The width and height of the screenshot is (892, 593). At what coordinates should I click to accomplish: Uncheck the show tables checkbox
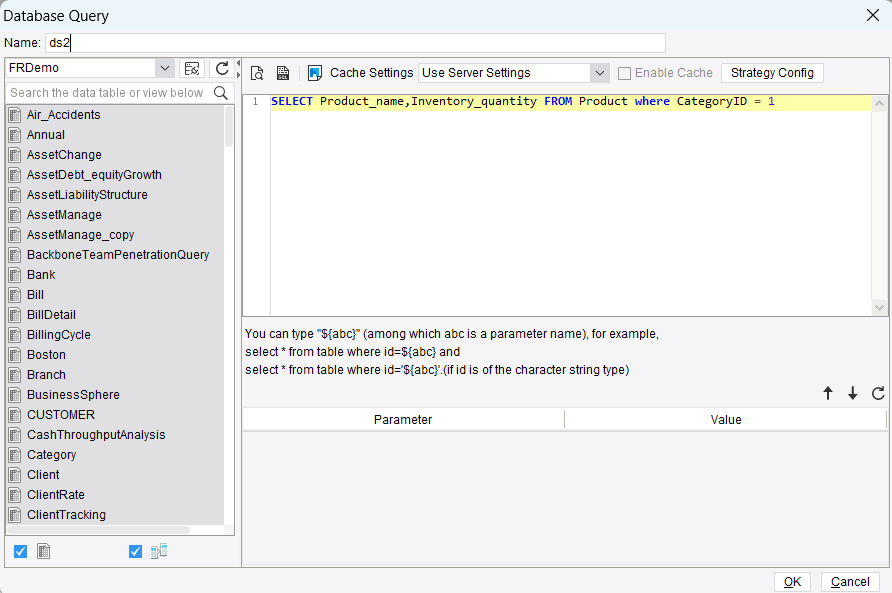tap(20, 551)
